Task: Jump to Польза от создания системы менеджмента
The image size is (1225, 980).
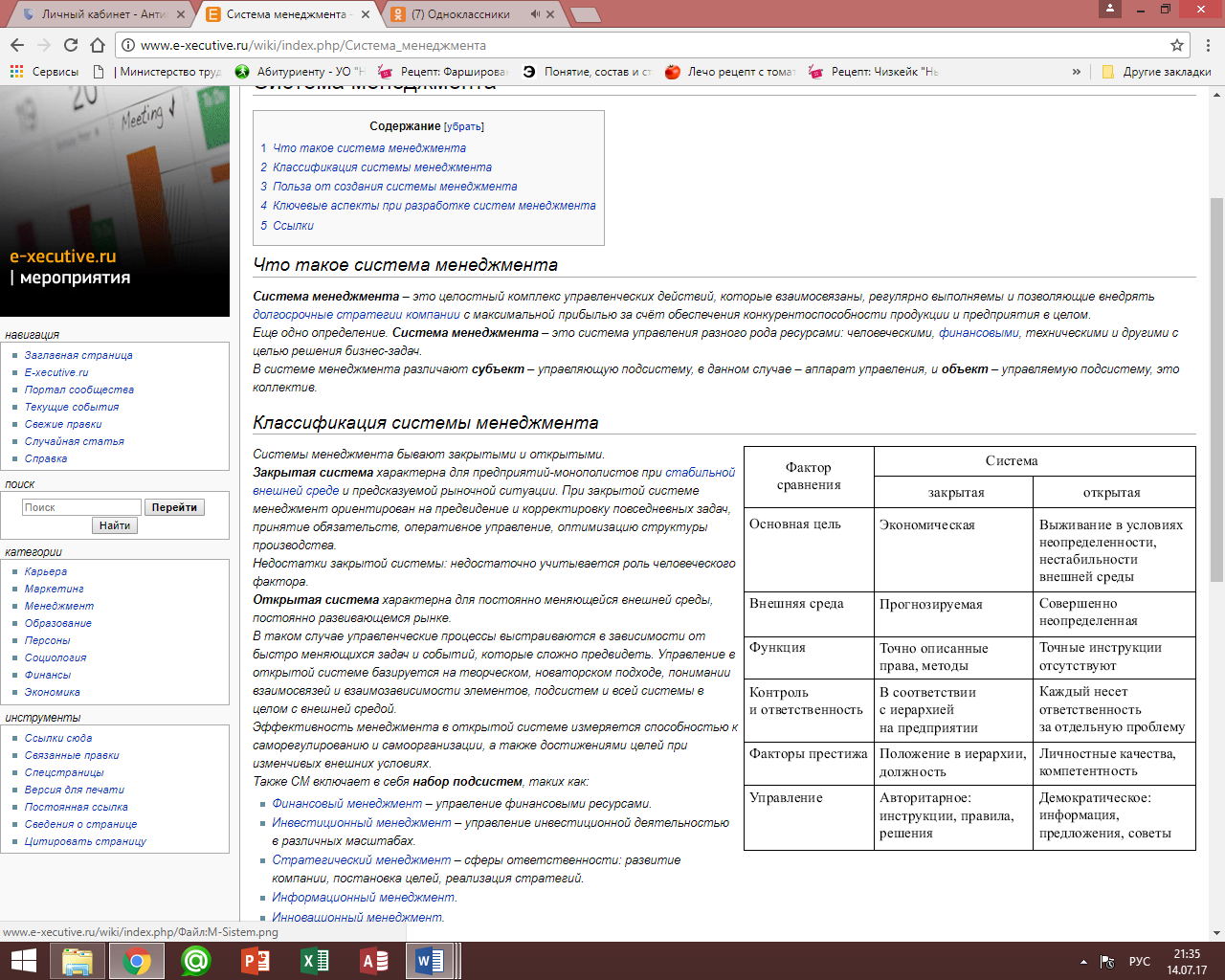Action: click(x=394, y=187)
